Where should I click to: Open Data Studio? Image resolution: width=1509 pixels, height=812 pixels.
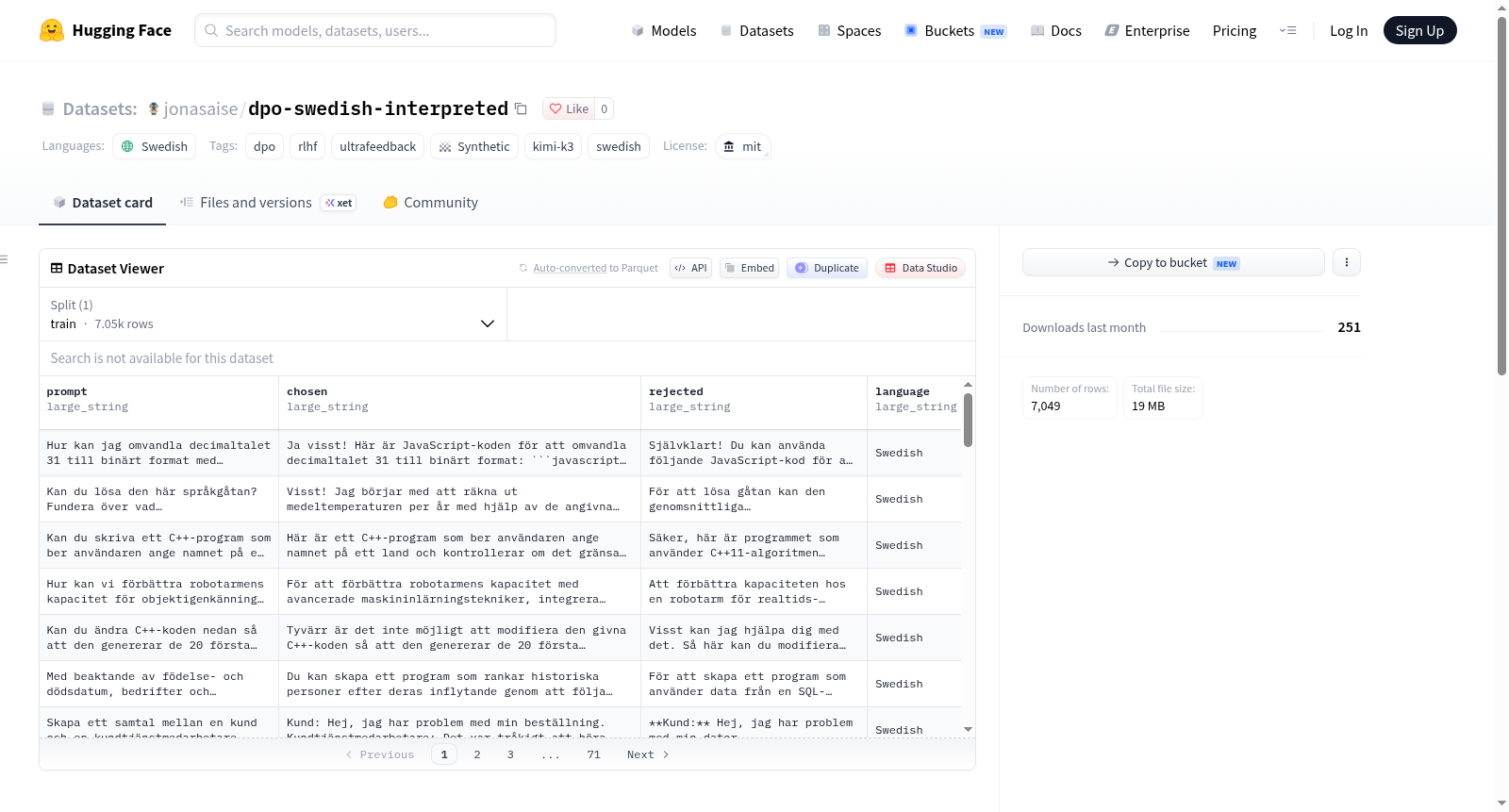pyautogui.click(x=920, y=268)
